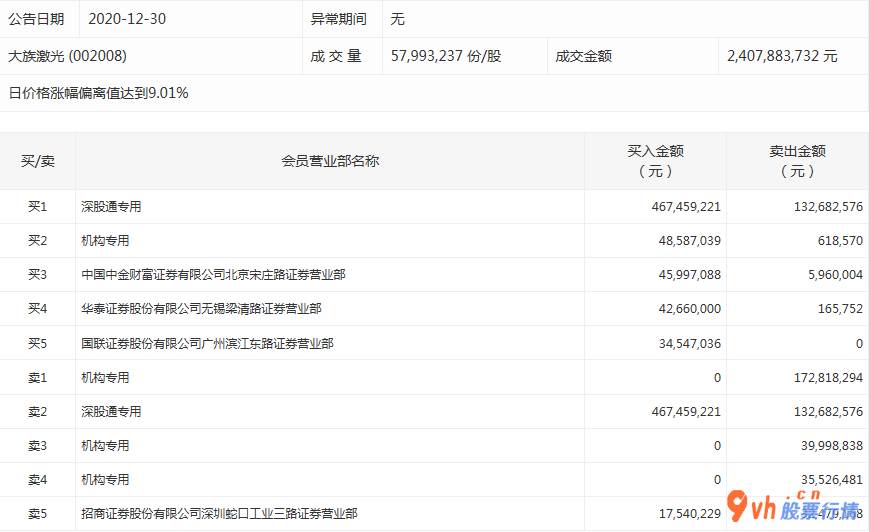Select sell amount 618,570

click(x=840, y=241)
